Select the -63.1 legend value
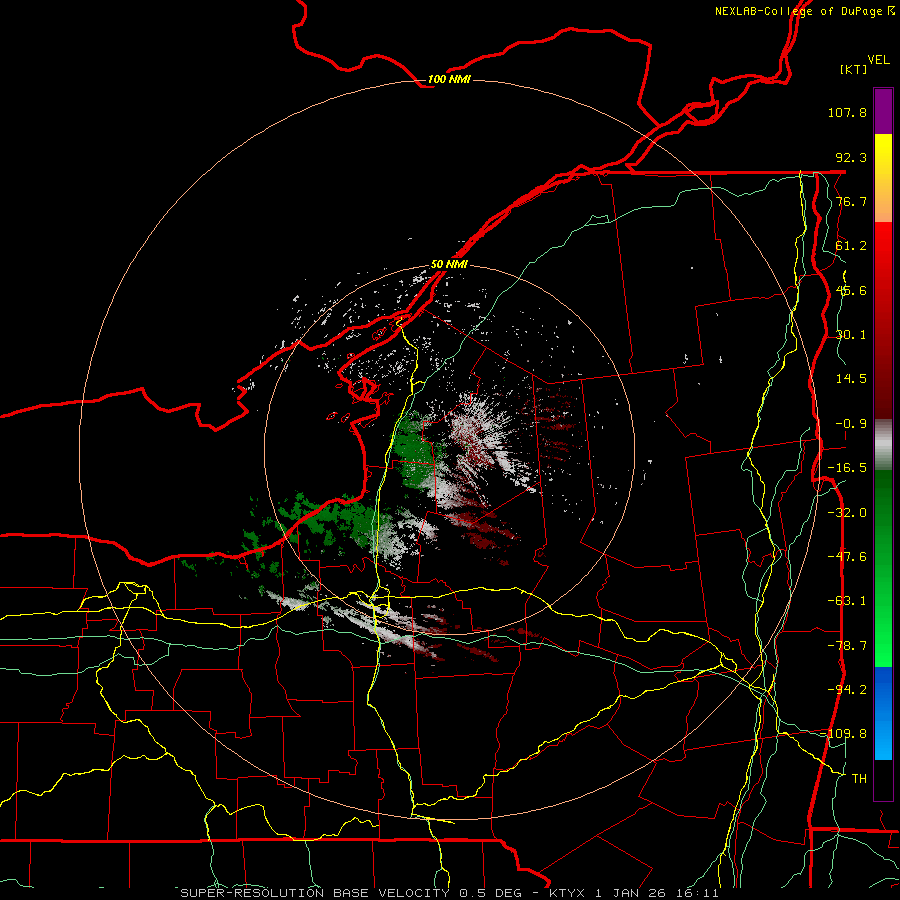 pos(847,601)
